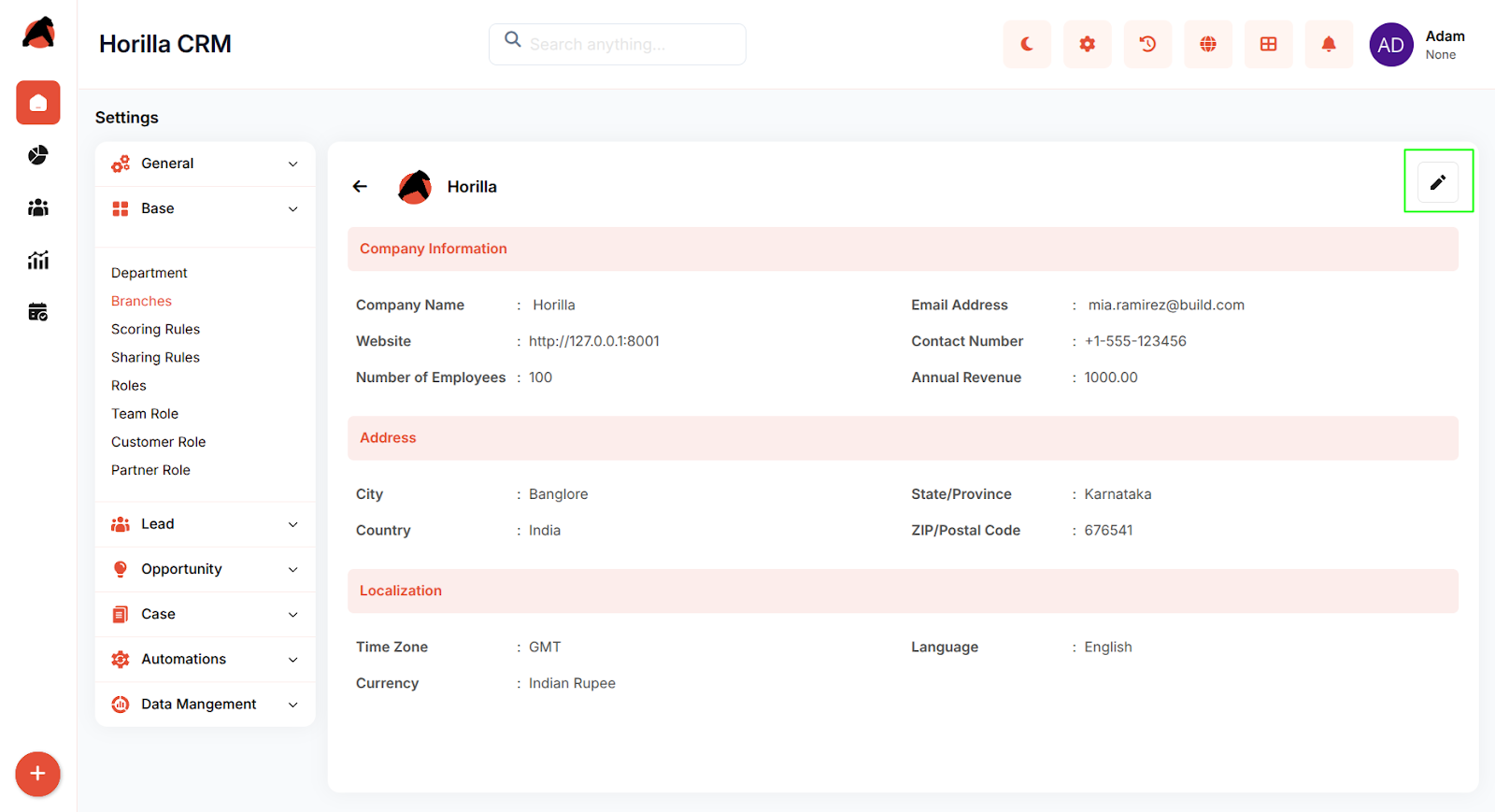Expand the General settings section

206,164
